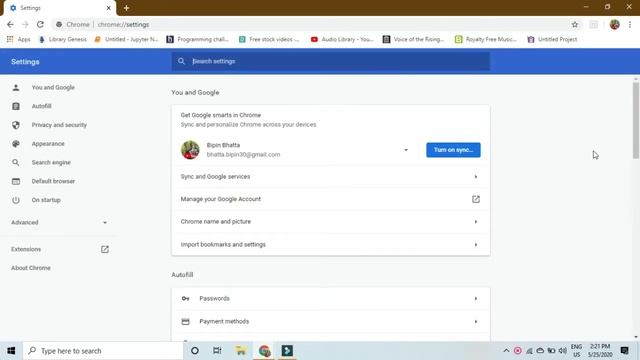
Task: Click the chrome://settings address bar
Action: [310, 24]
